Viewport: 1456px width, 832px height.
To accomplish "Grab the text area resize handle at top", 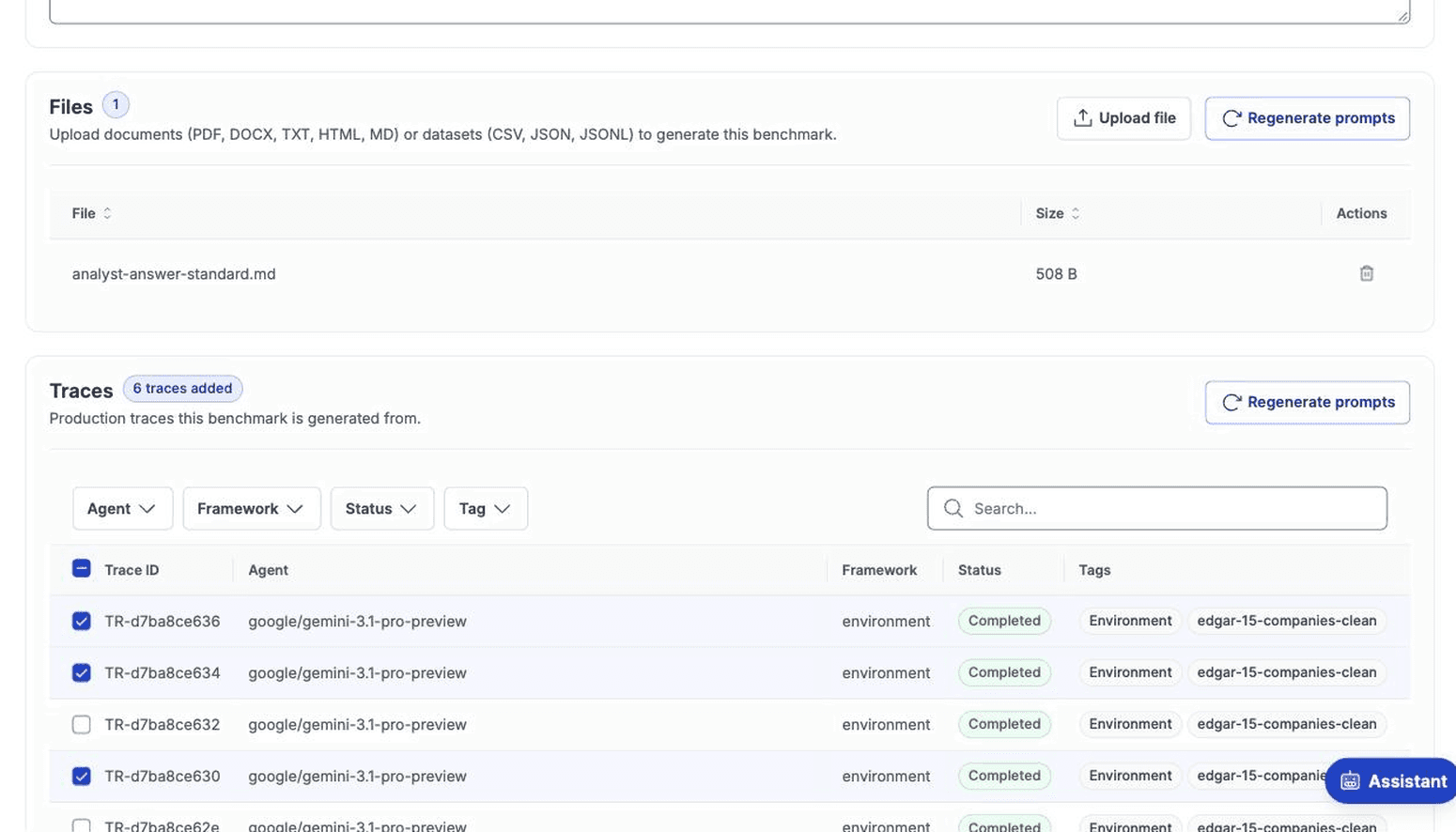I will pos(1402,15).
